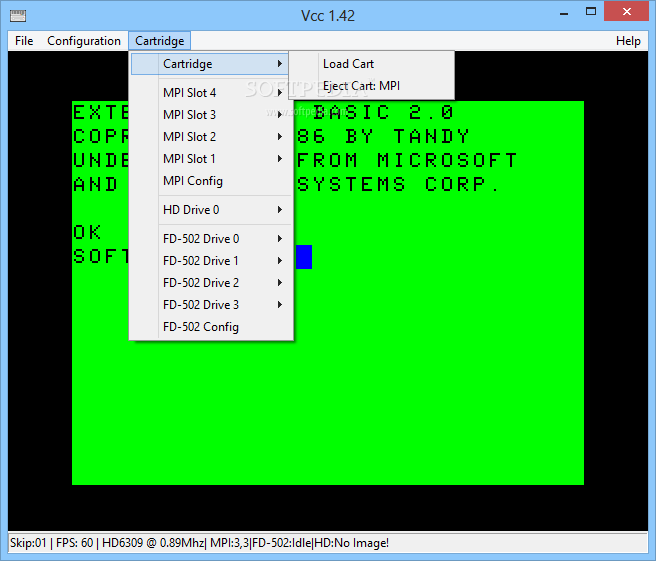Click 'FROM MICROSOFT' text on emulator screen
Screen dimensions: 656x561
[x=407, y=161]
